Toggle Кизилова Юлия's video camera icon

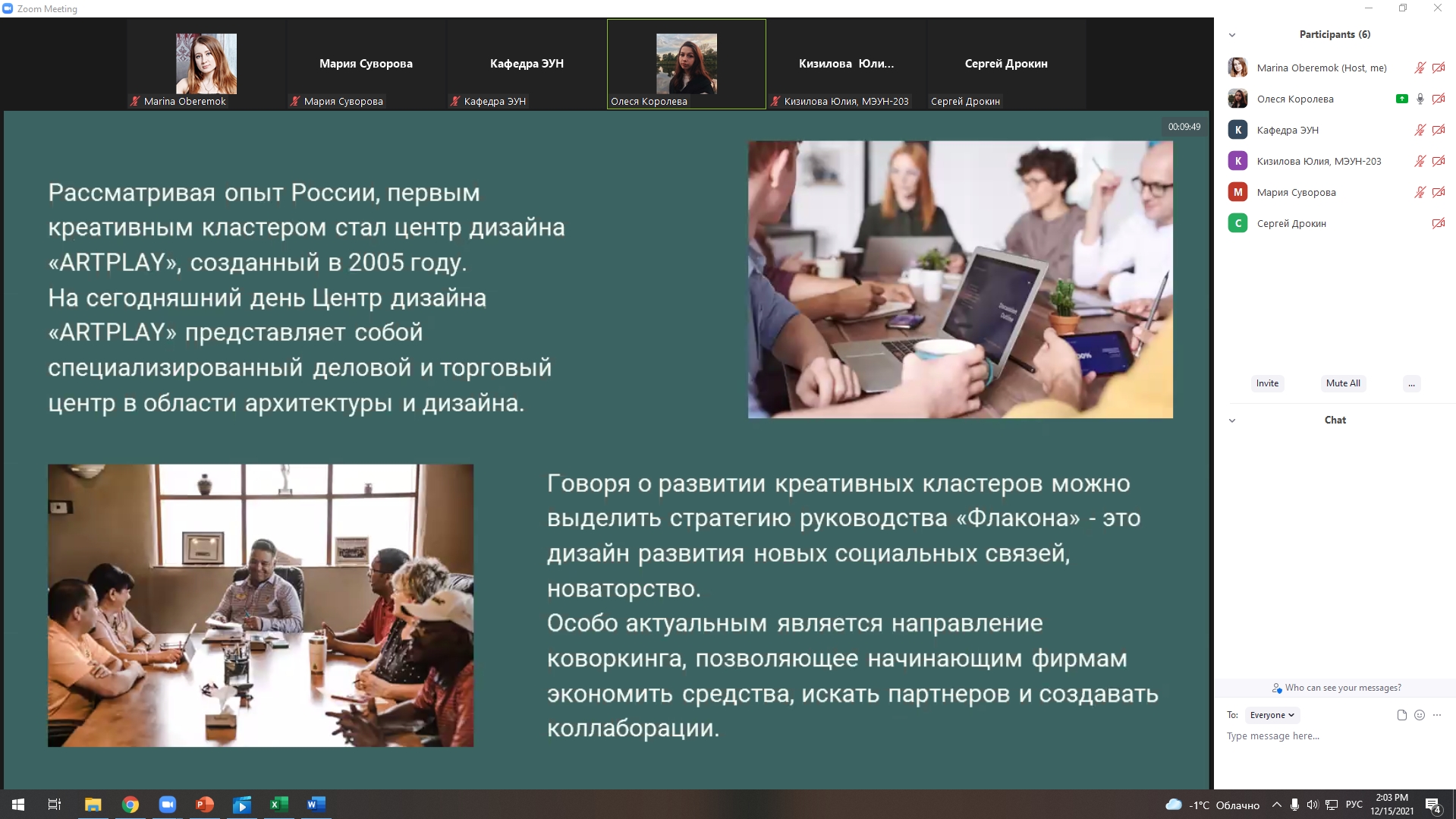(x=1438, y=161)
